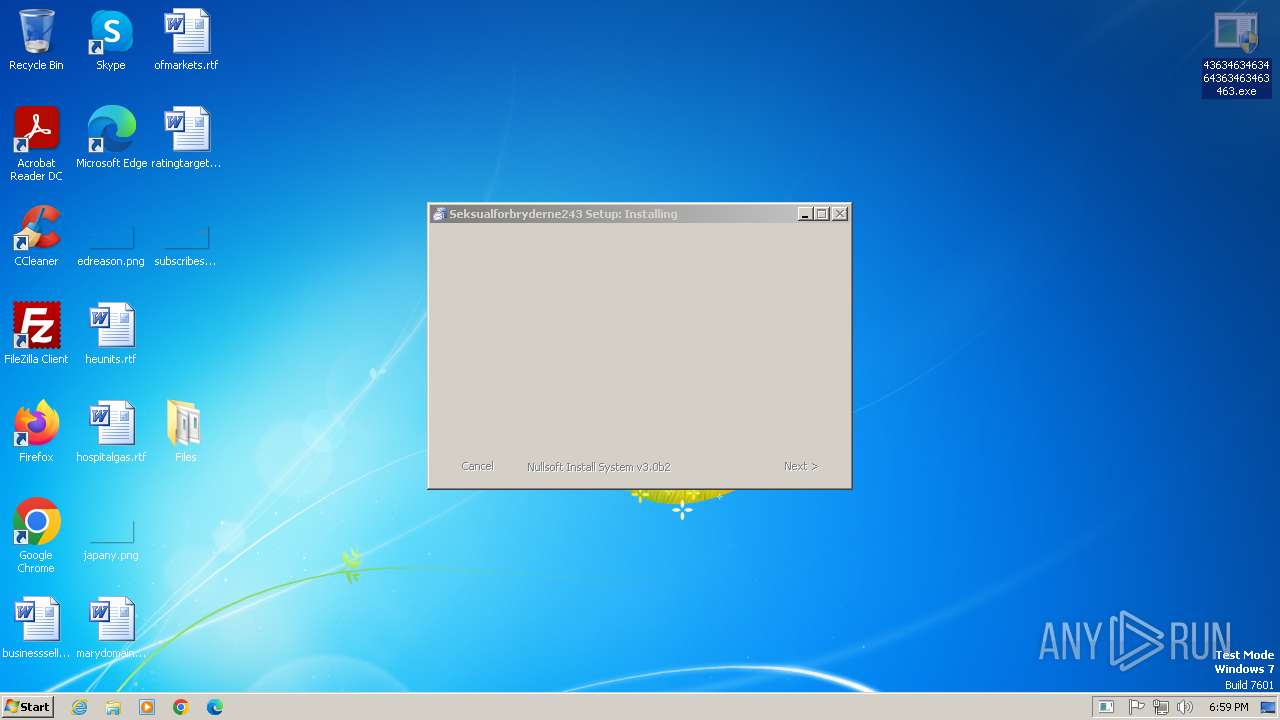Click Nullsoft Install System v3.0b2 text
Viewport: 1280px width, 720px height.
pyautogui.click(x=598, y=467)
